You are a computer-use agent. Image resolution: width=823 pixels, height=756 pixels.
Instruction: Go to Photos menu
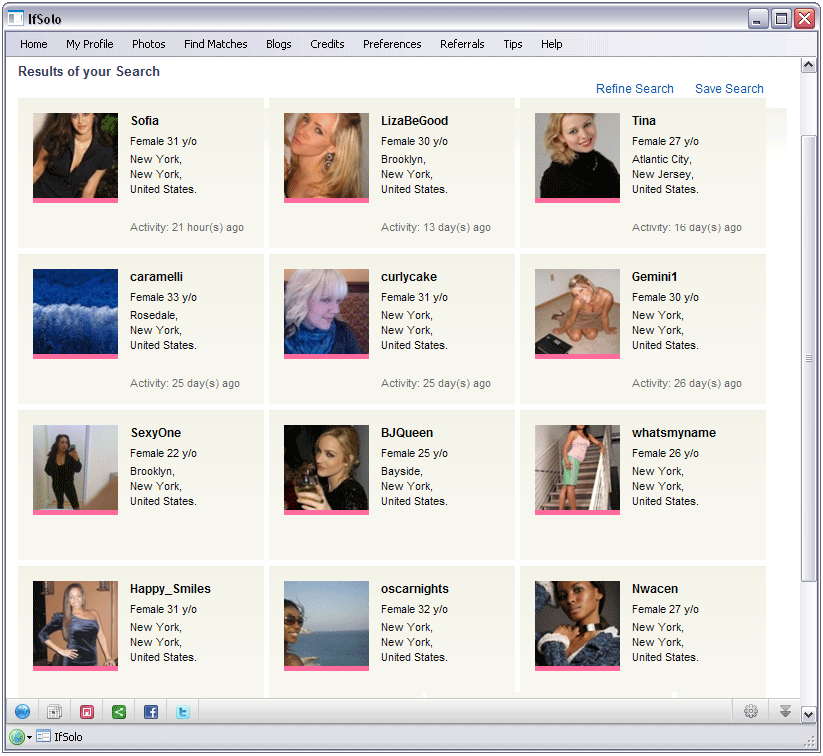149,44
